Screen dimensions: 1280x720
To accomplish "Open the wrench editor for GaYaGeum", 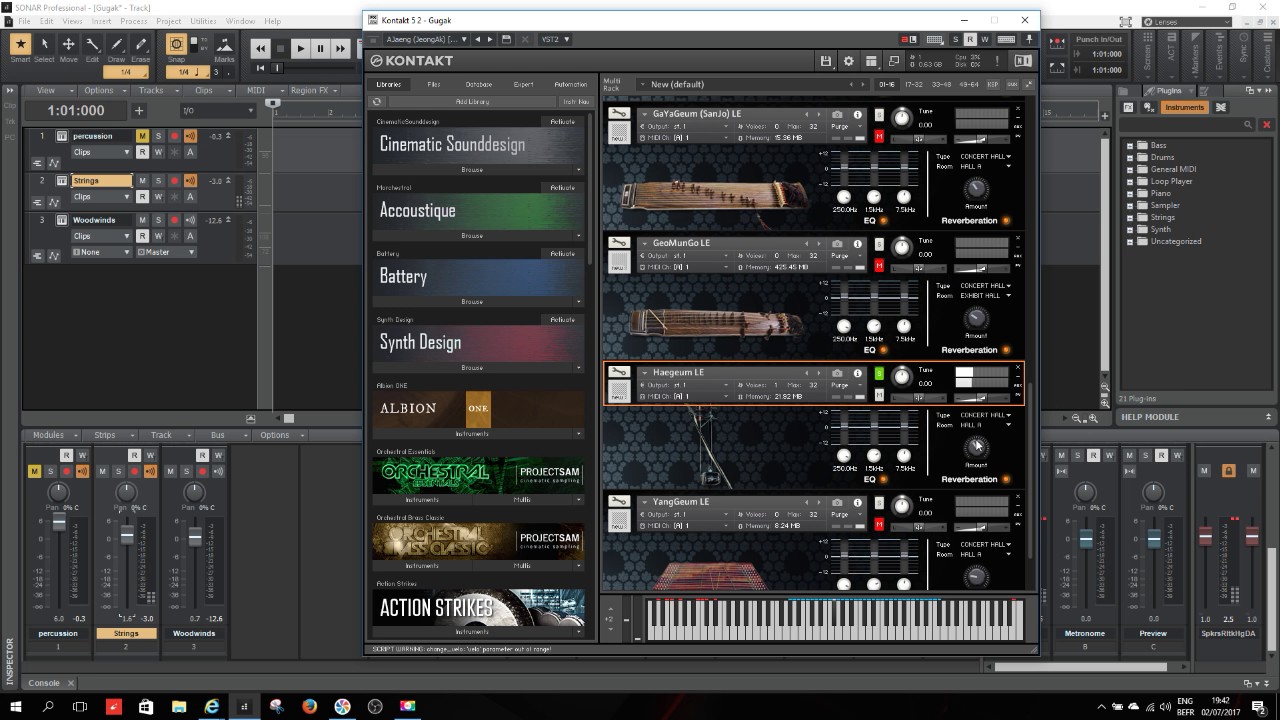I will pyautogui.click(x=619, y=115).
